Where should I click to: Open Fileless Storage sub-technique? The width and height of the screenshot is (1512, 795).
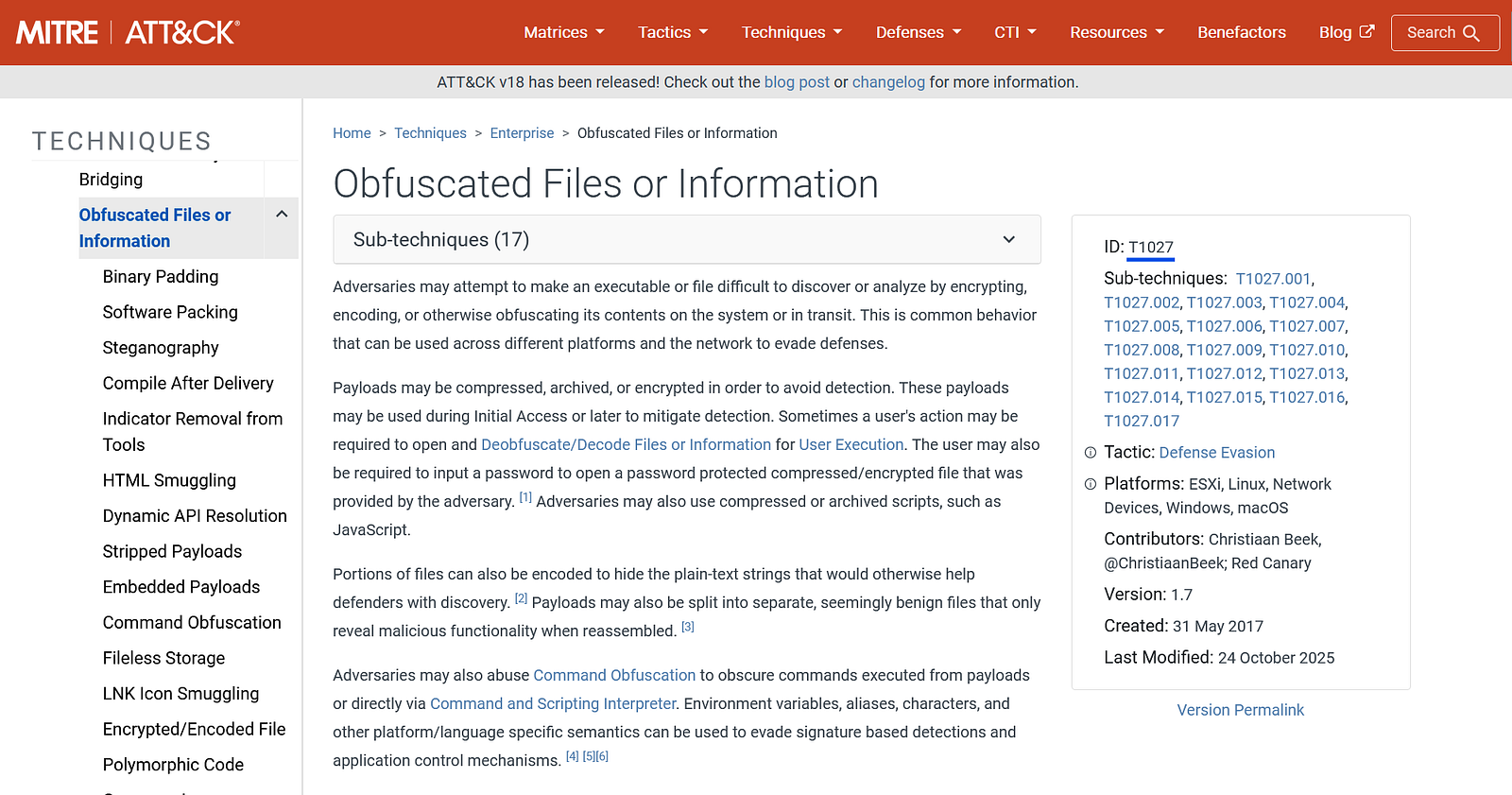pyautogui.click(x=163, y=658)
